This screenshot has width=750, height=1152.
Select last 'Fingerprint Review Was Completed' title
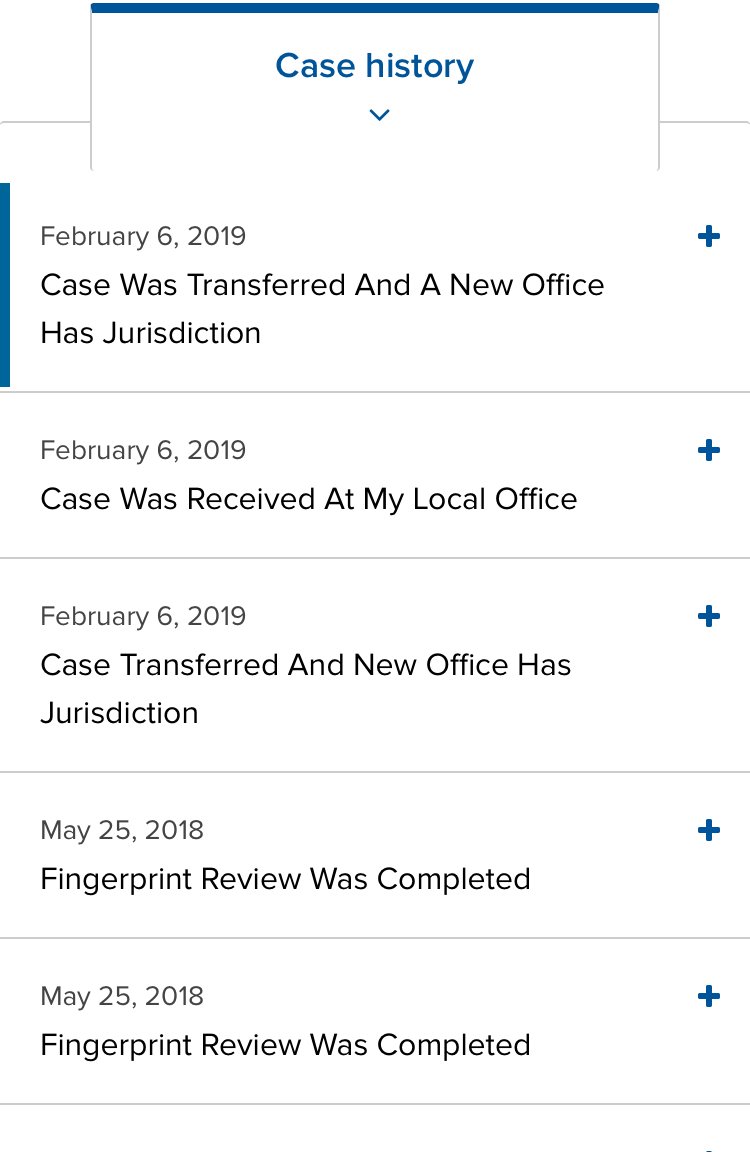click(285, 1045)
